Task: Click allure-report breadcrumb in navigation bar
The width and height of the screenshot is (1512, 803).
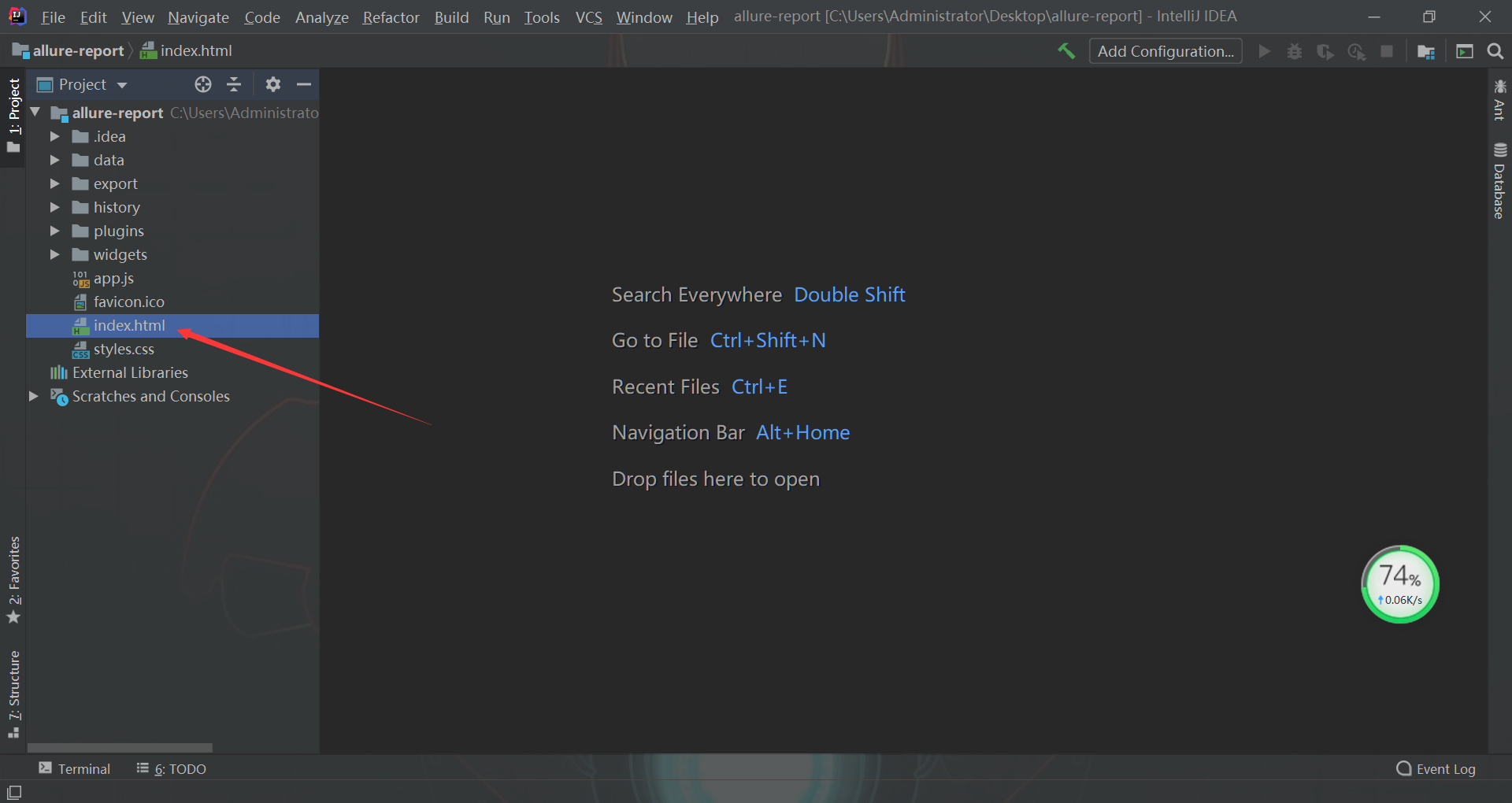Action: [x=69, y=51]
